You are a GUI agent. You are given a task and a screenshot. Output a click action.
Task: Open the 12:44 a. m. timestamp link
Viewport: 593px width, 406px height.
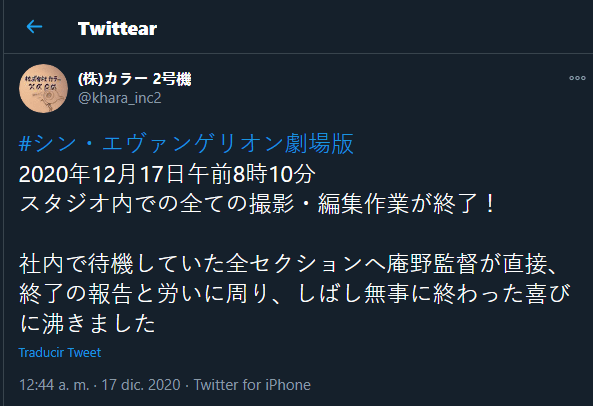coord(54,385)
